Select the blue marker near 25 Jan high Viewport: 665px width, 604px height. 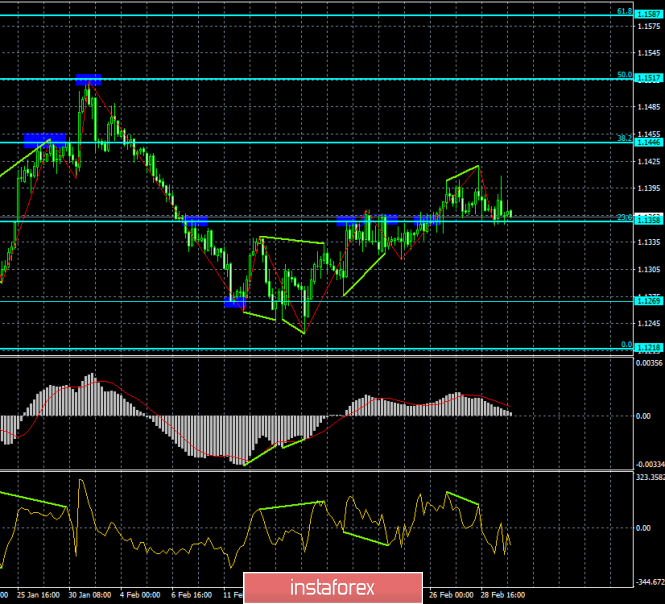pyautogui.click(x=44, y=139)
